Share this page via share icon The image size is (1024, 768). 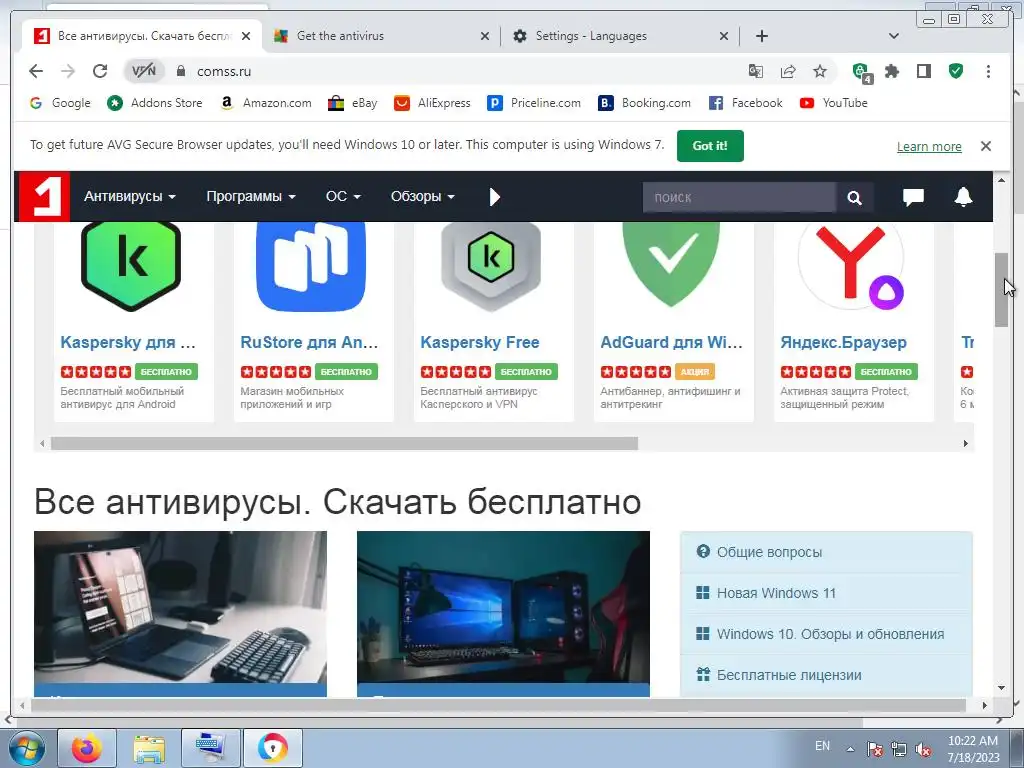click(x=788, y=71)
